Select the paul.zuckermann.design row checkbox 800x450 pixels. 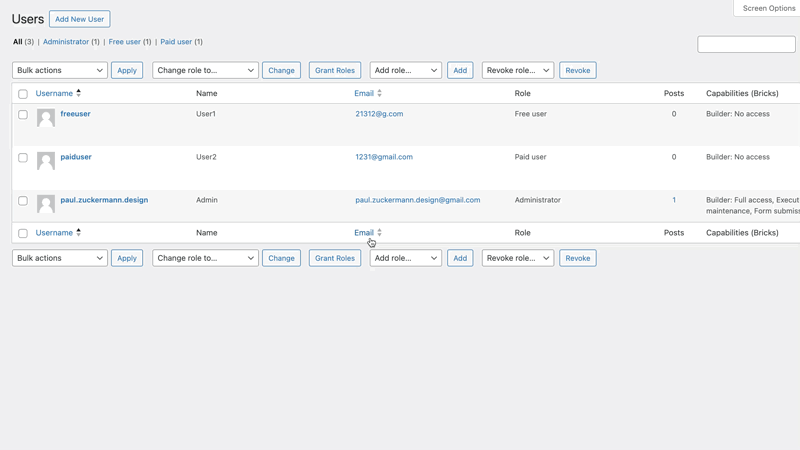coord(23,201)
